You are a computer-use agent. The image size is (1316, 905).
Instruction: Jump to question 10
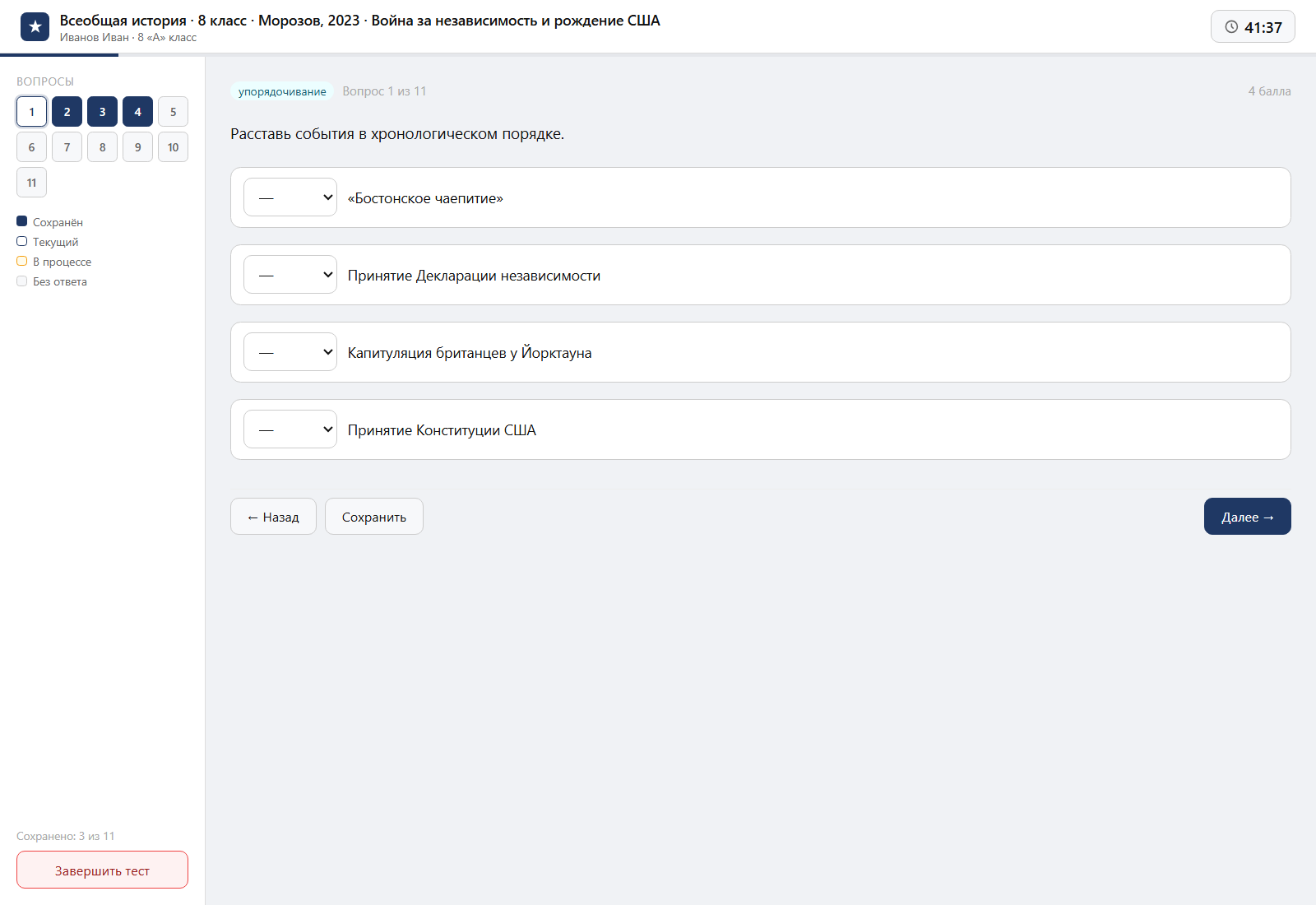click(x=173, y=147)
